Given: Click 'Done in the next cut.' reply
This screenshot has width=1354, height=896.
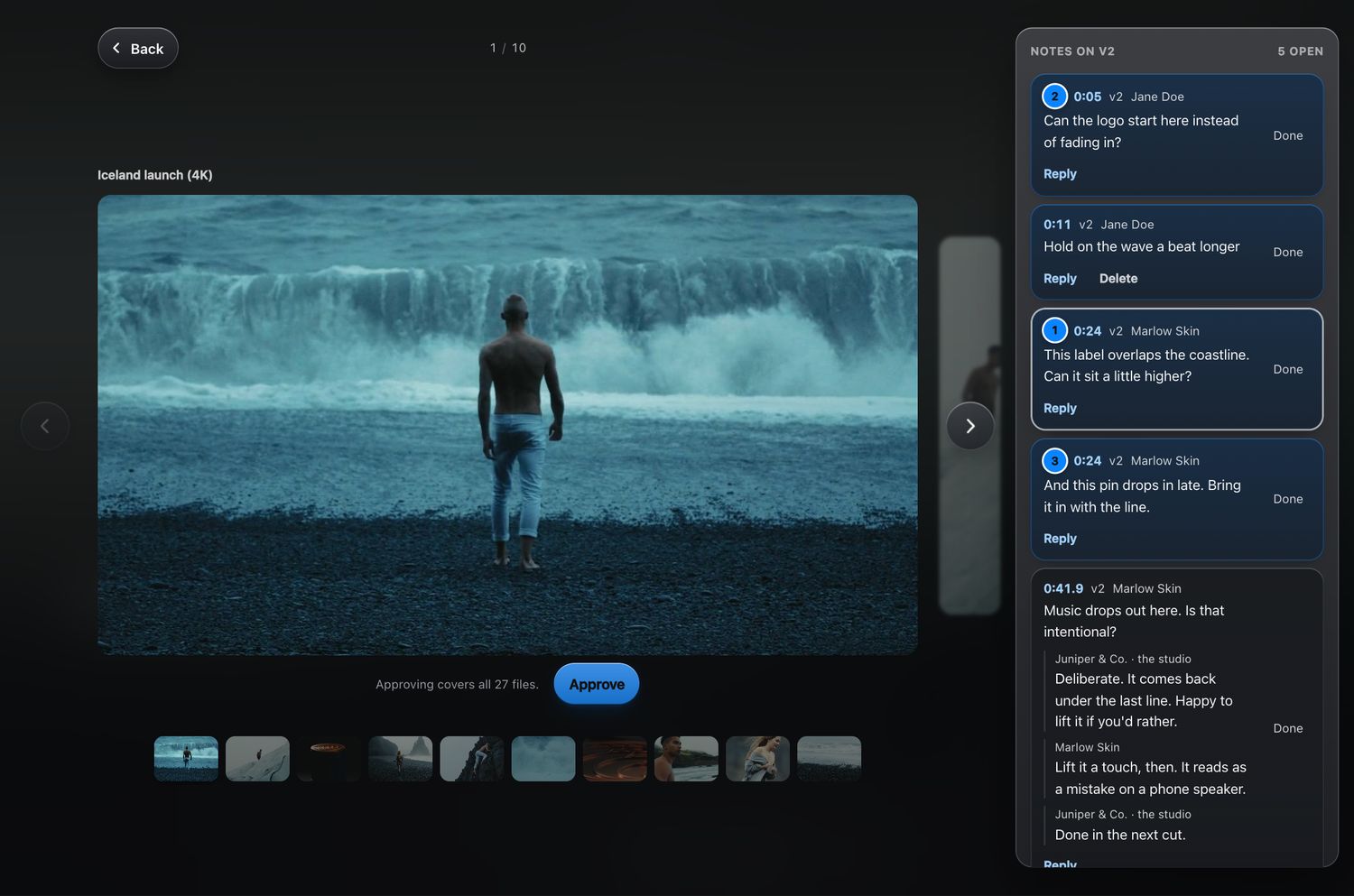Looking at the screenshot, I should point(1119,836).
